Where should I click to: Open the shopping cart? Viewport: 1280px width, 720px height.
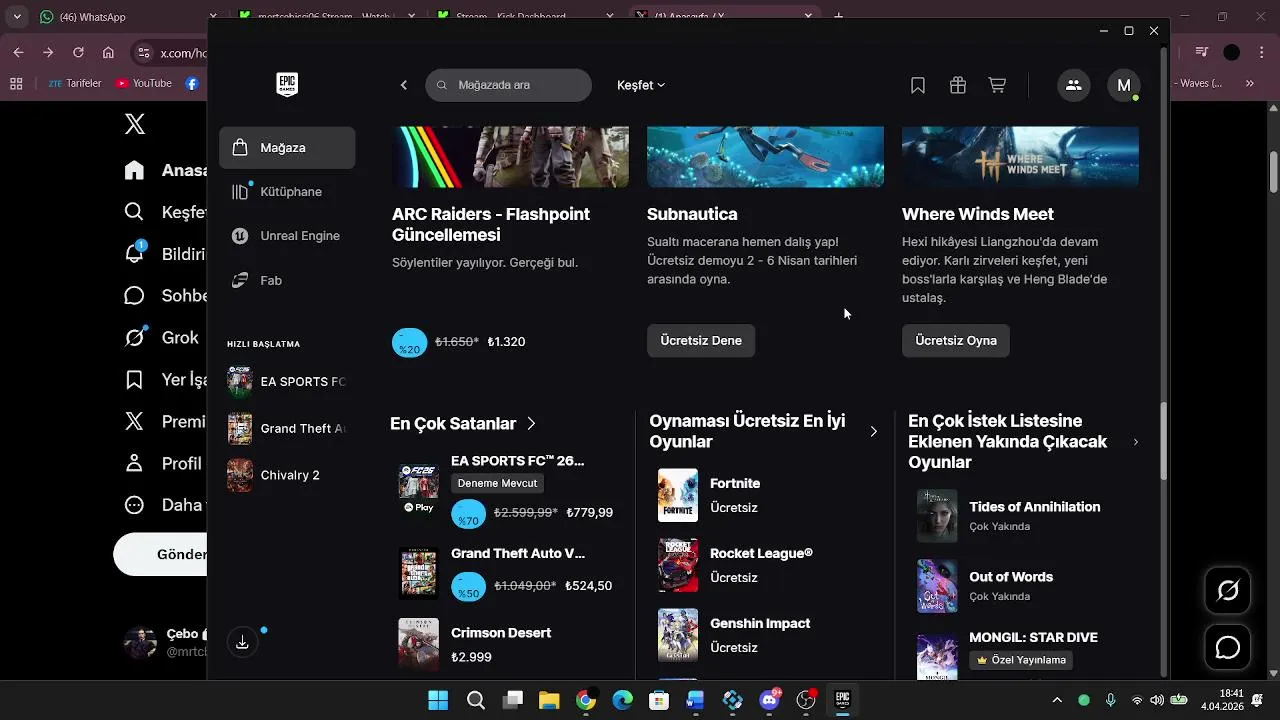pos(997,86)
